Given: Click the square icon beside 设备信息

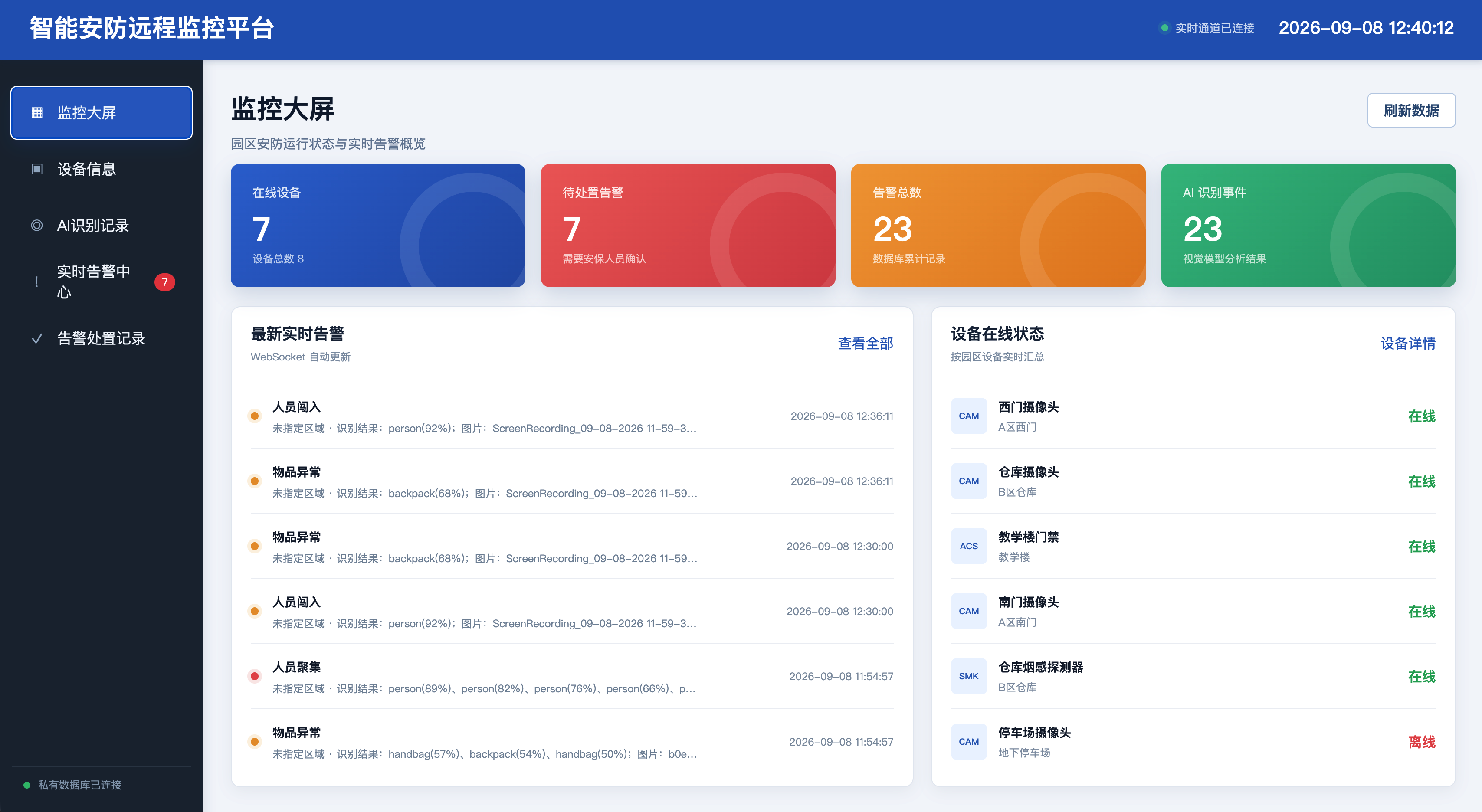Looking at the screenshot, I should 37,169.
